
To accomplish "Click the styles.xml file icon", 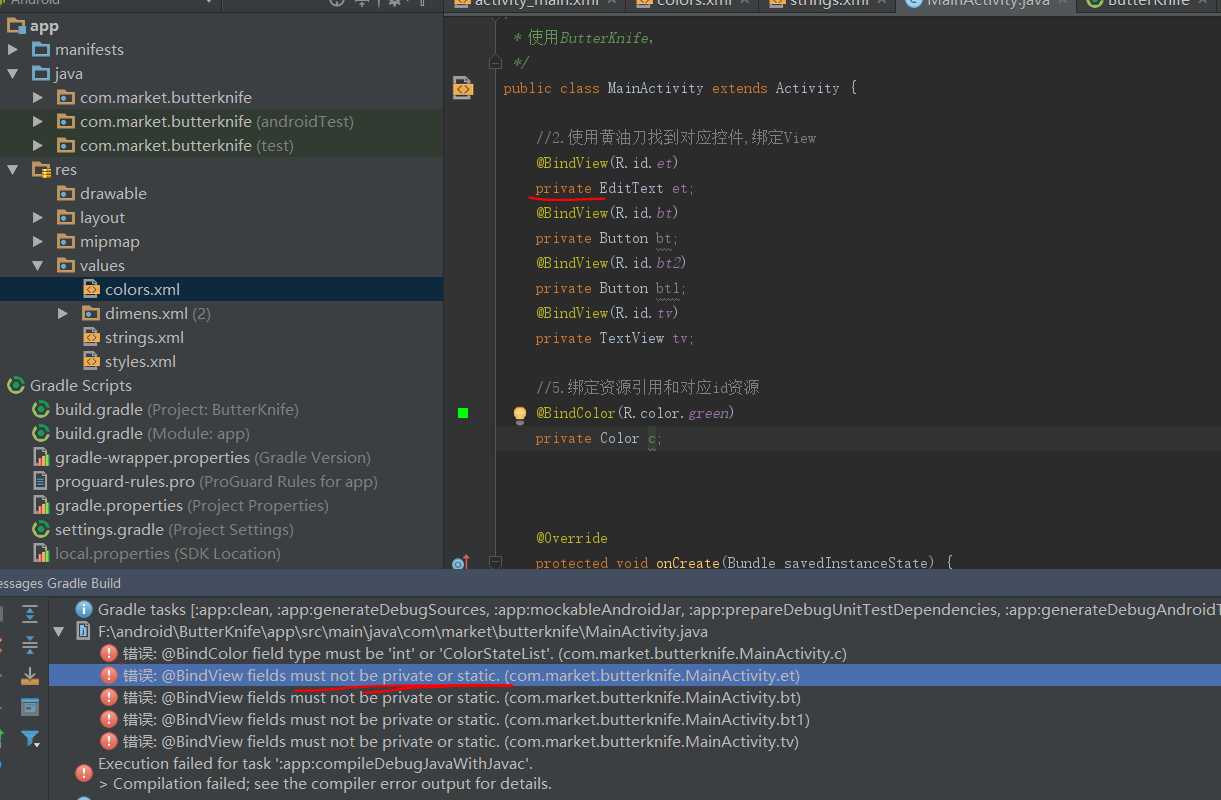I will 91,361.
